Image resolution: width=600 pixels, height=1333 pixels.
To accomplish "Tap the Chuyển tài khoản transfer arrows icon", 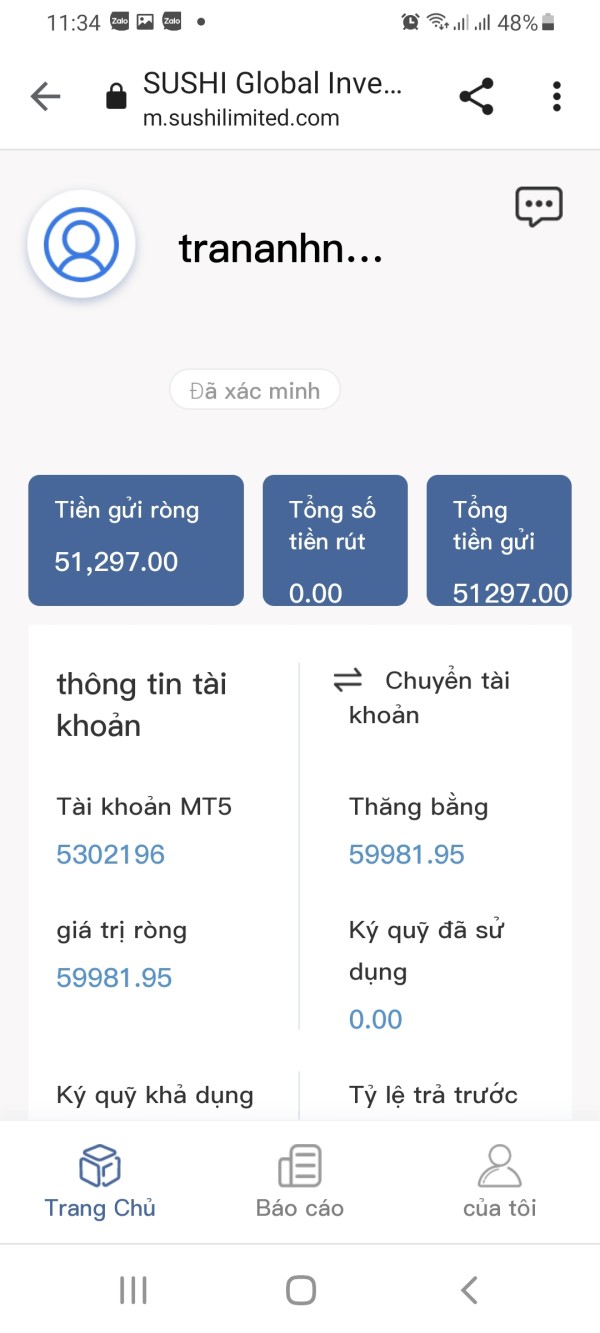I will tap(347, 681).
